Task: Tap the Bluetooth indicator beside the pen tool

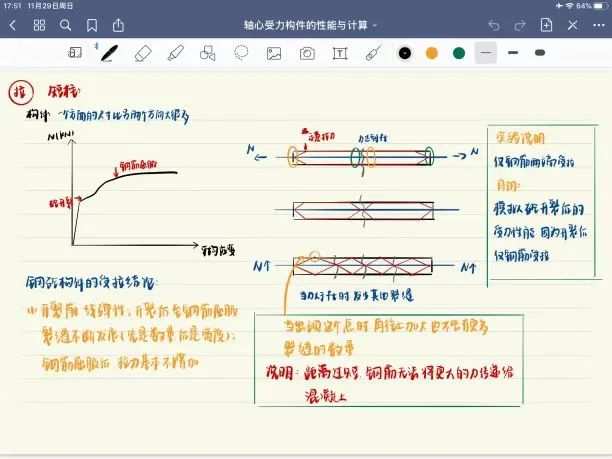Action: [96, 46]
